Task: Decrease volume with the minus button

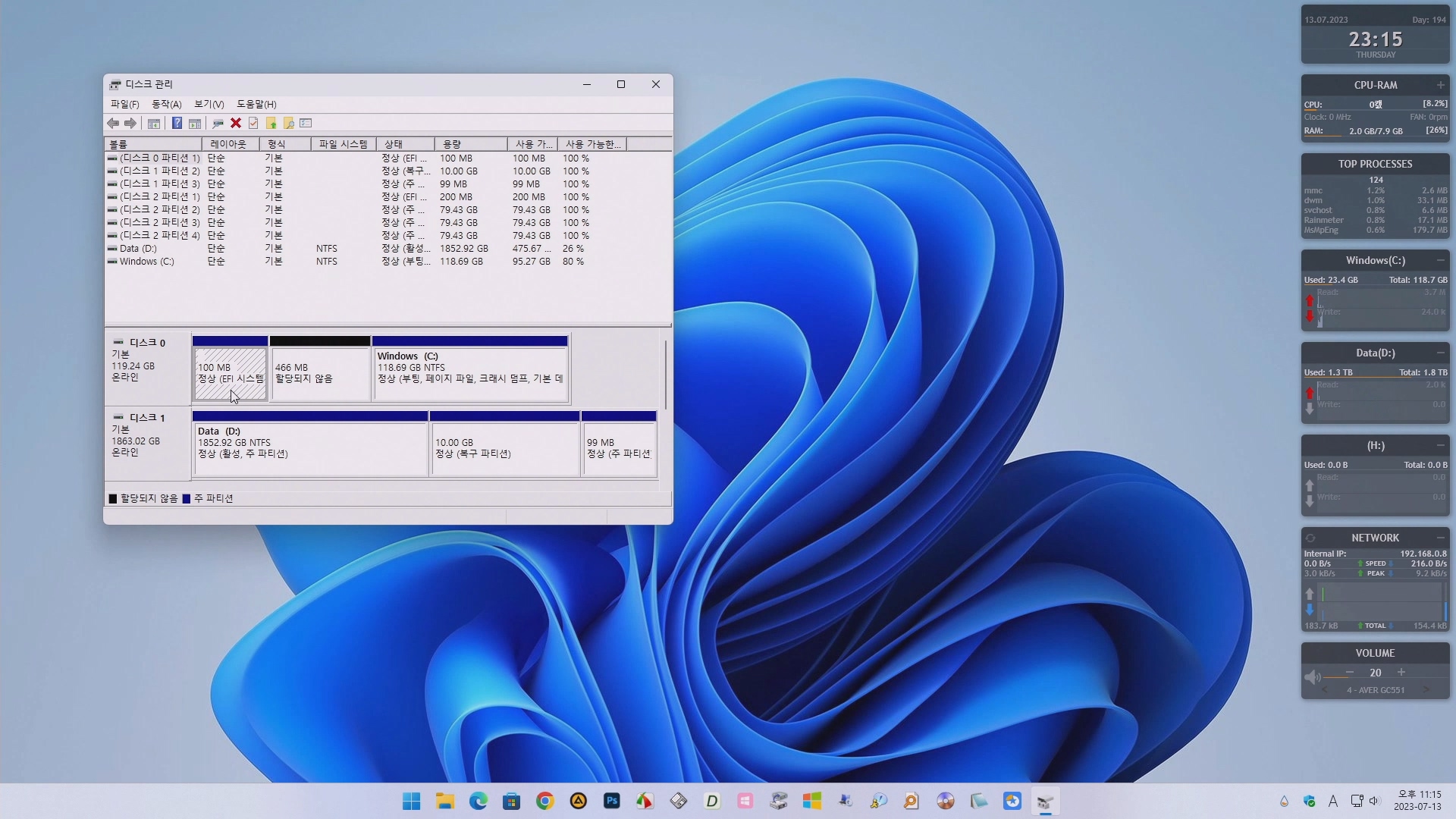Action: pos(1350,673)
